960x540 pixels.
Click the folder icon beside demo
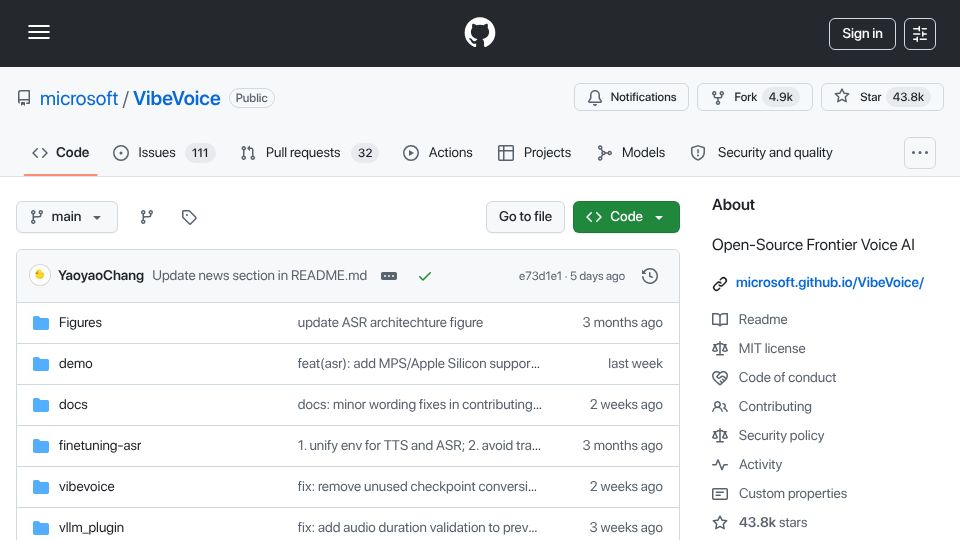pos(41,364)
